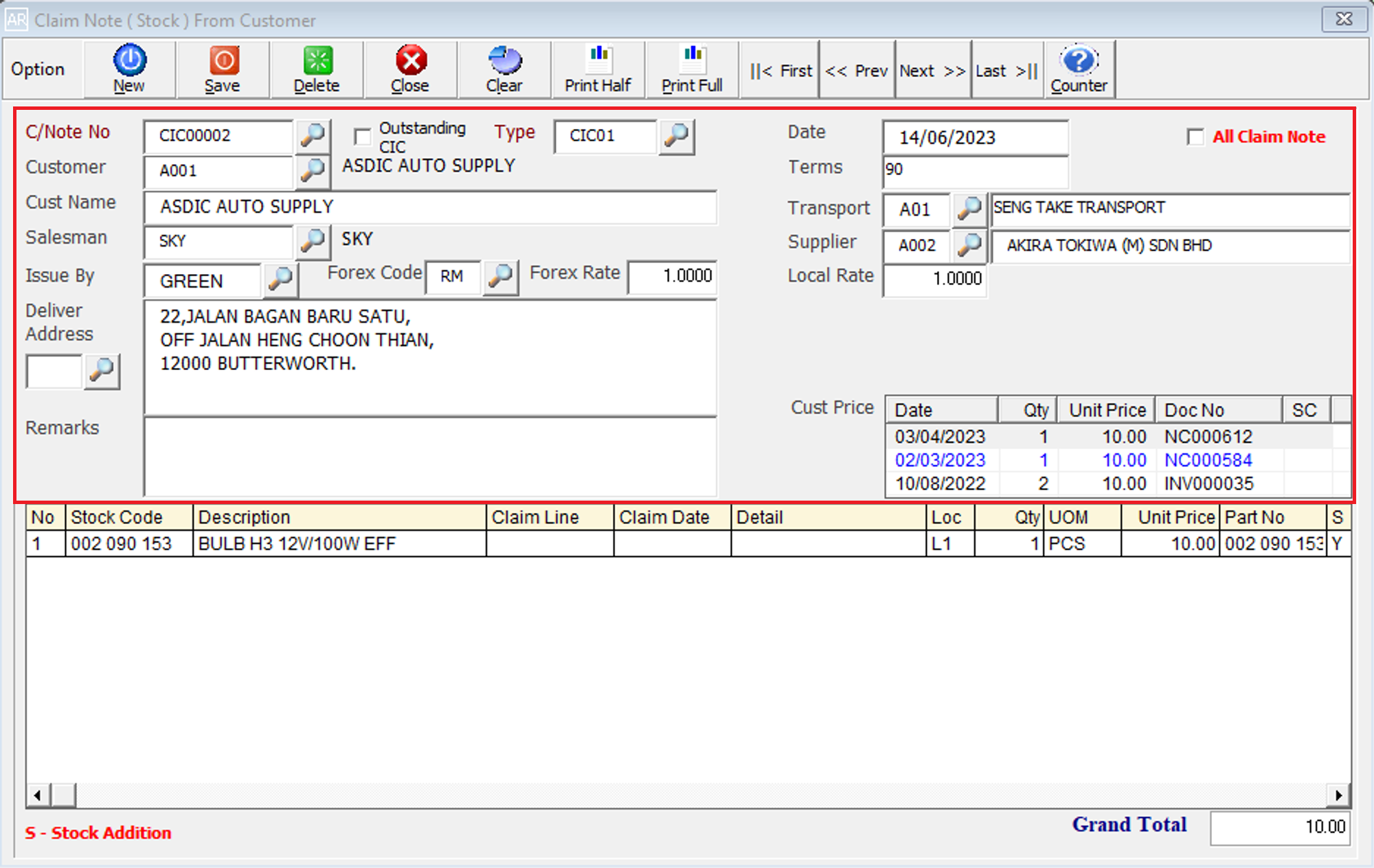Click stock code cell 002 090 153
This screenshot has width=1374, height=868.
(x=129, y=544)
